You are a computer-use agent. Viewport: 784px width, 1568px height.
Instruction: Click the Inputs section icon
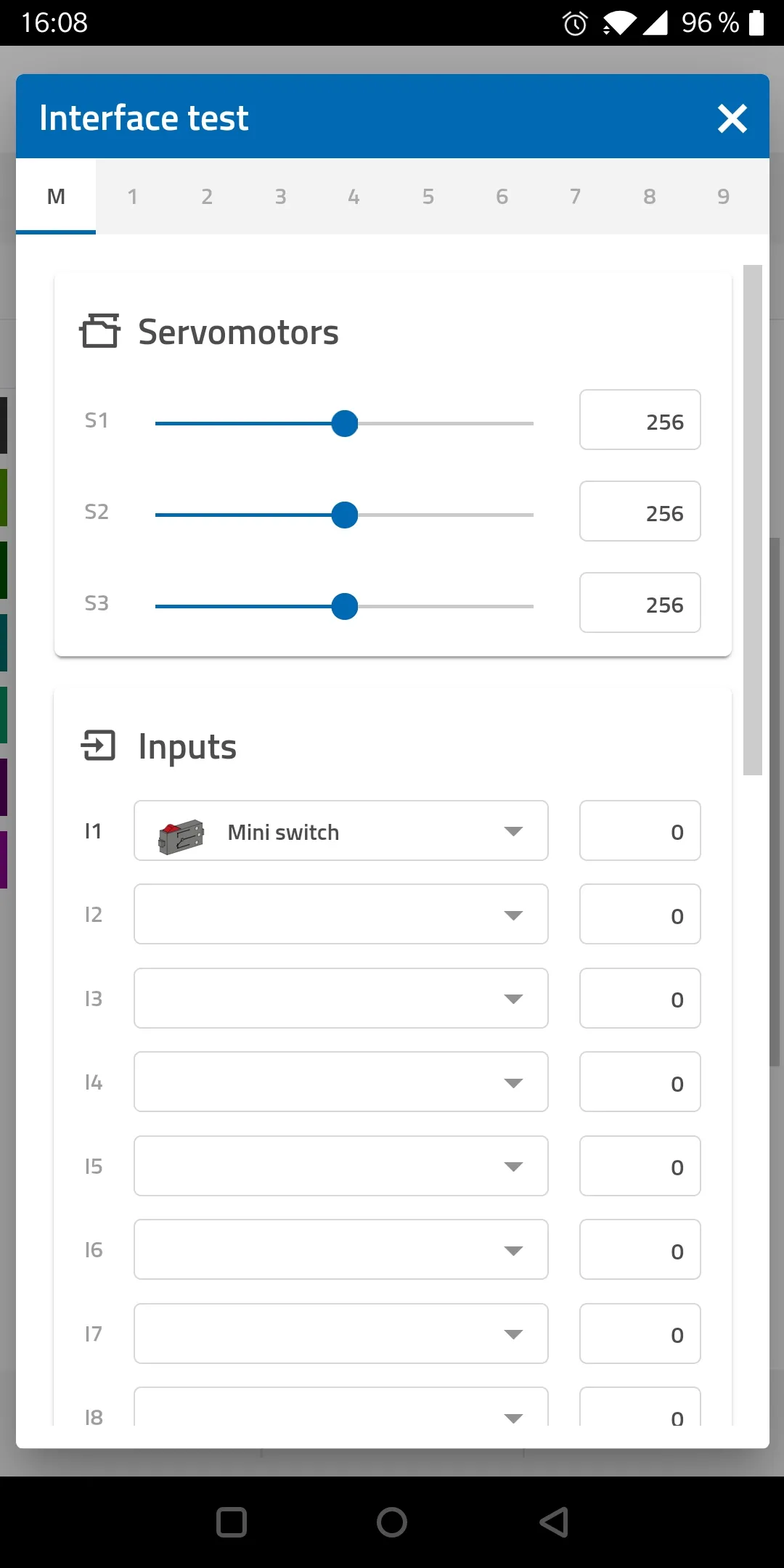coord(98,746)
